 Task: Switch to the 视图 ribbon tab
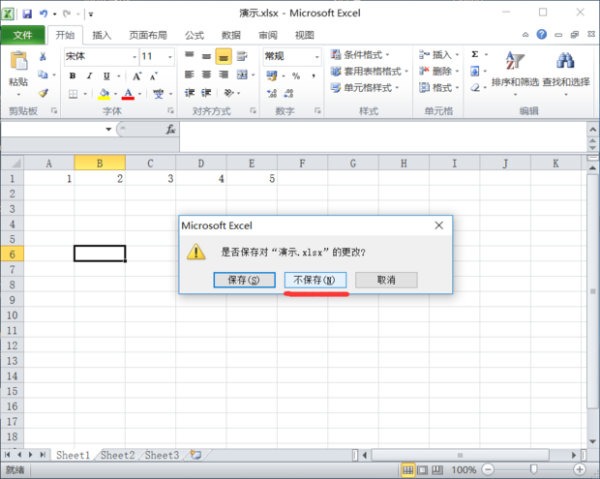(305, 35)
